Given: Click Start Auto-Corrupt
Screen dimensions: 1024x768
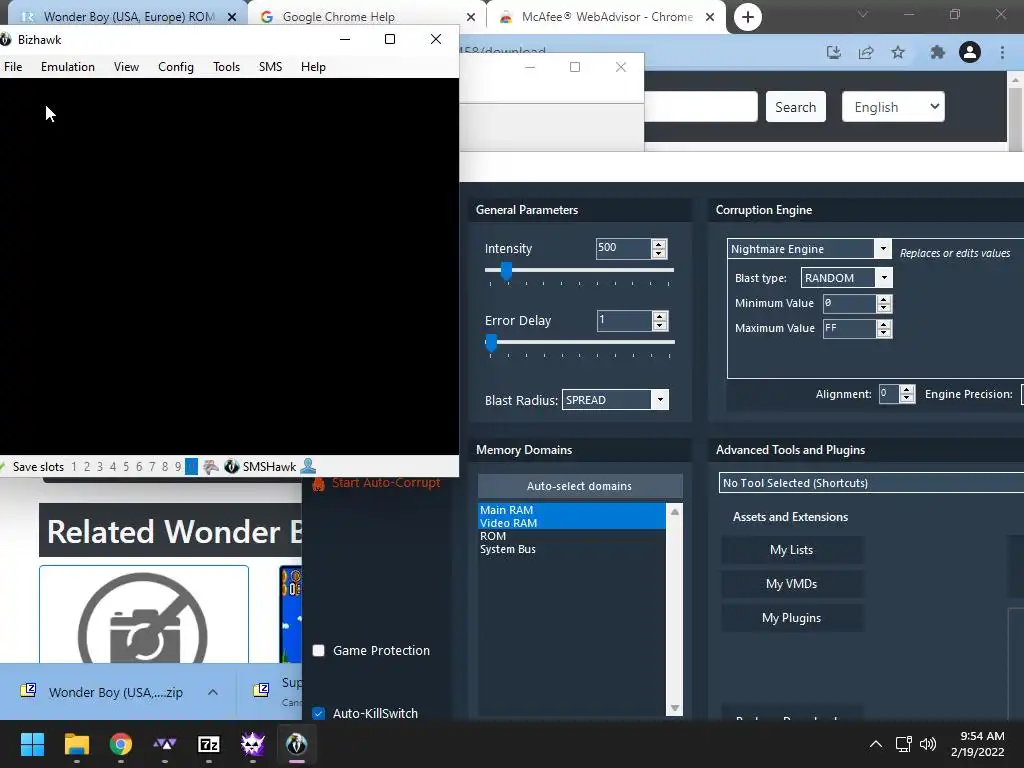Looking at the screenshot, I should pos(376,483).
